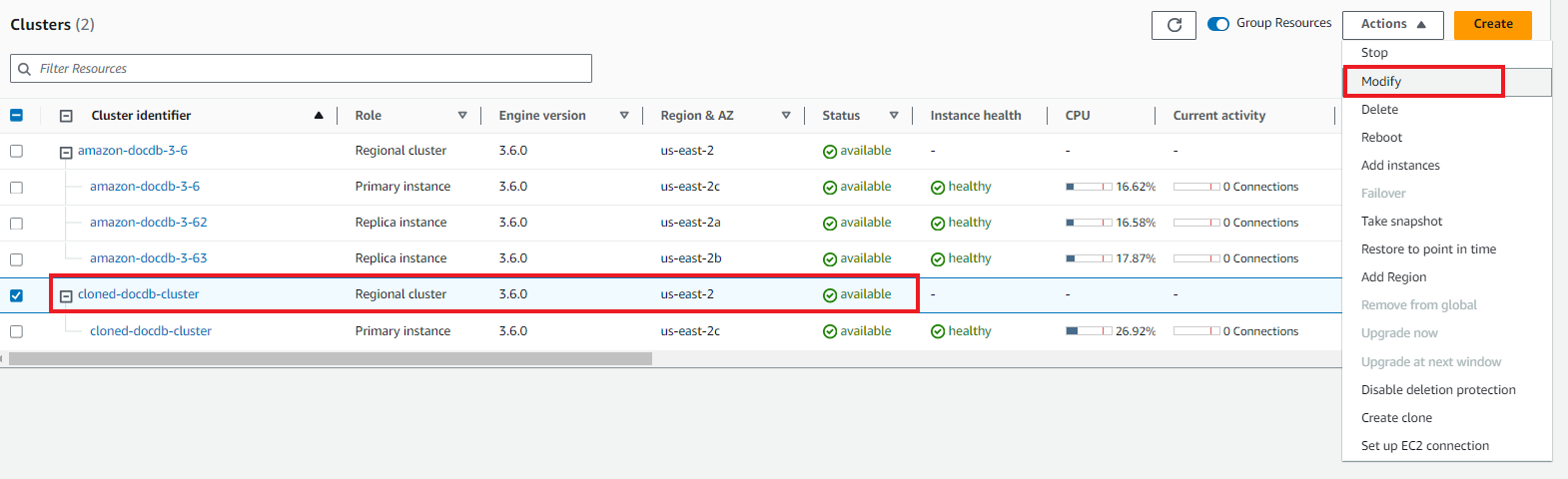The height and width of the screenshot is (479, 1568).
Task: Open amazon-docdb-3-6 regional cluster link
Action: pos(133,151)
